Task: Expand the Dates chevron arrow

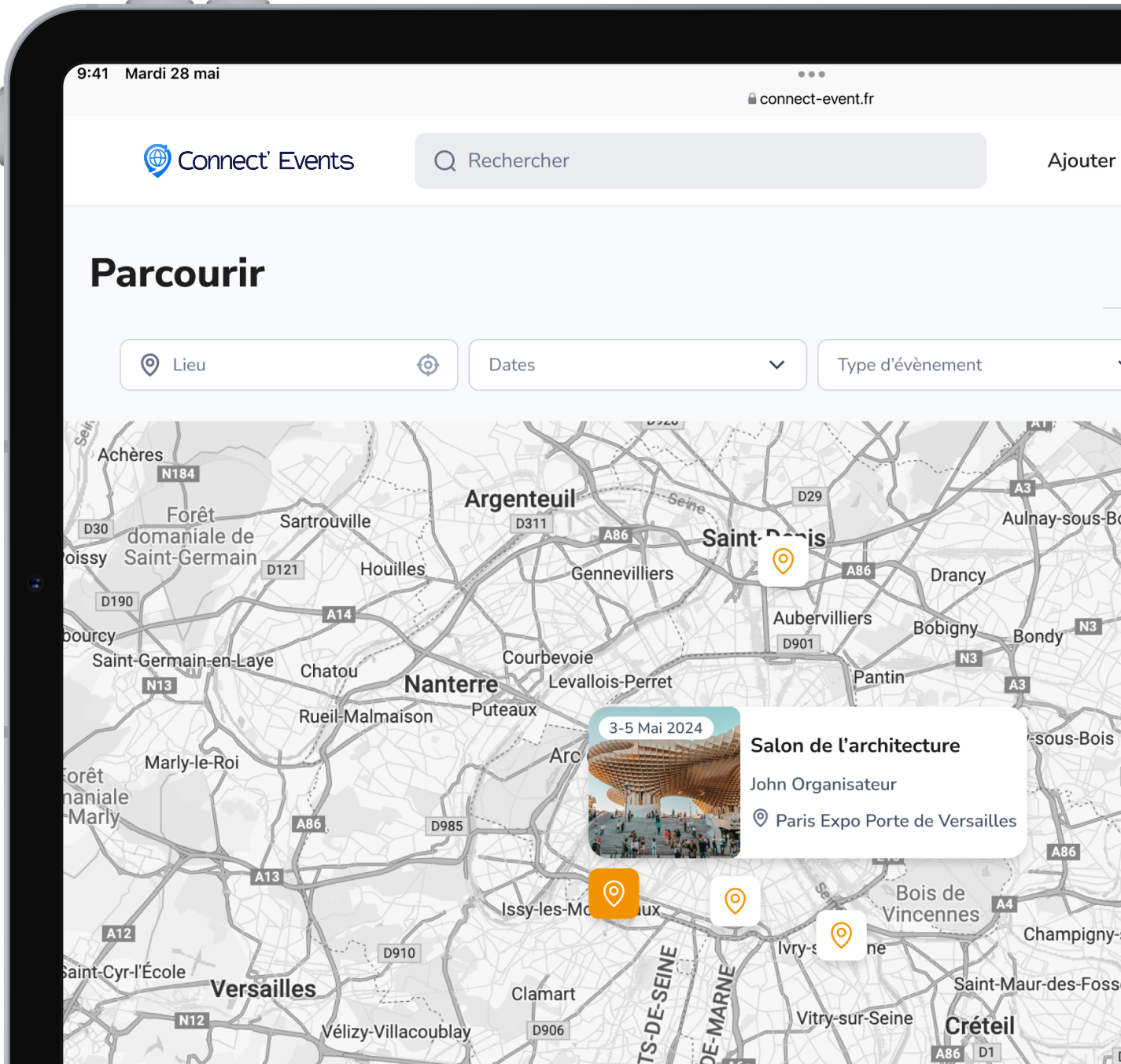Action: pyautogui.click(x=776, y=365)
